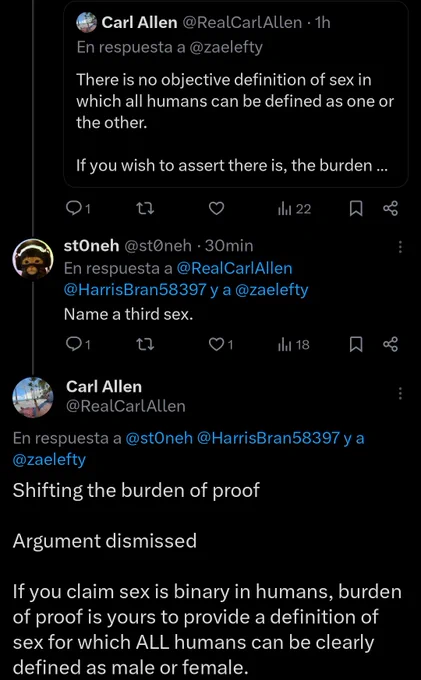Open more options menu for st0neh's tweet
Image resolution: width=421 pixels, height=680 pixels.
[400, 247]
